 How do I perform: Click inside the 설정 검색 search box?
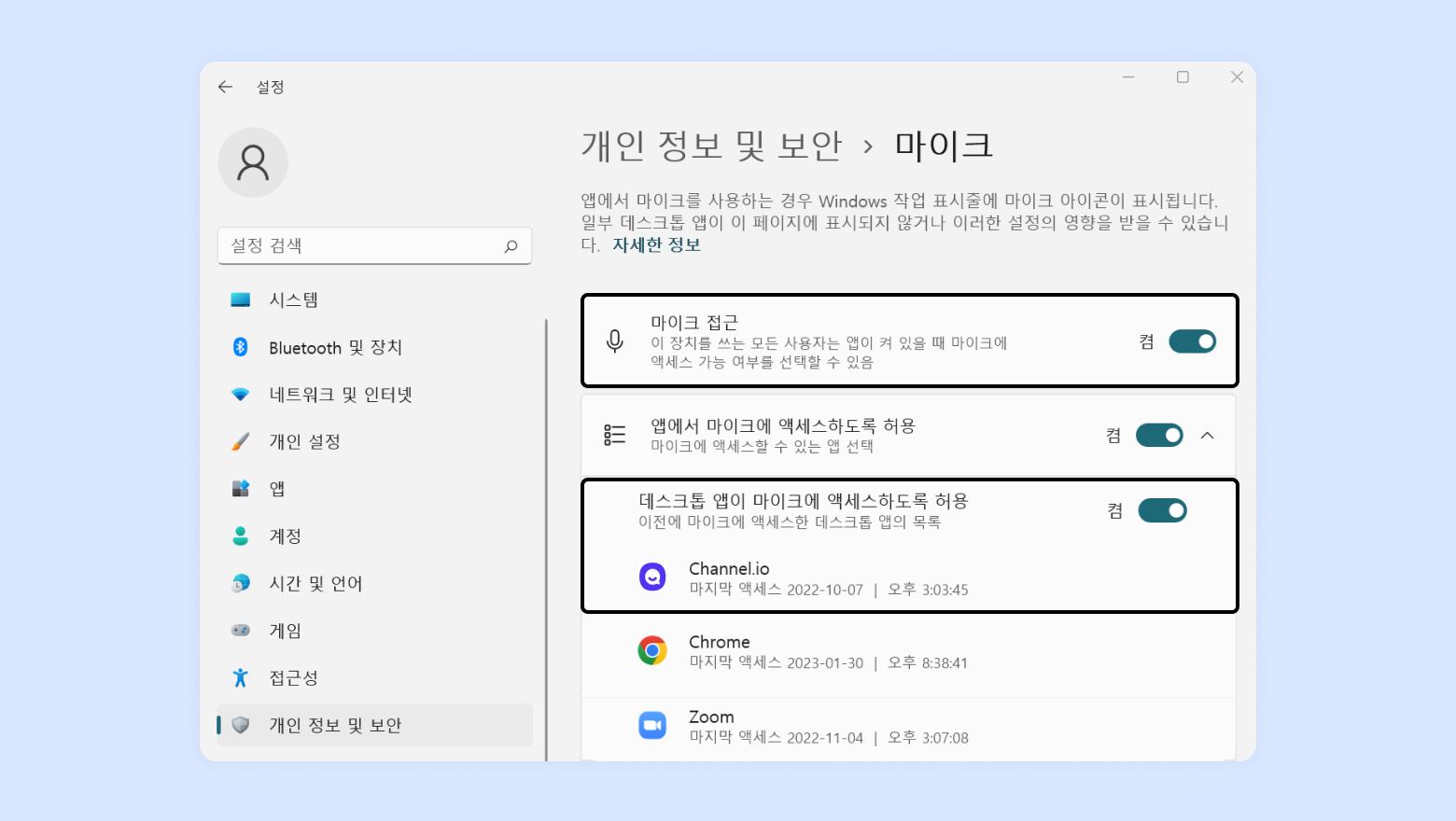click(375, 246)
